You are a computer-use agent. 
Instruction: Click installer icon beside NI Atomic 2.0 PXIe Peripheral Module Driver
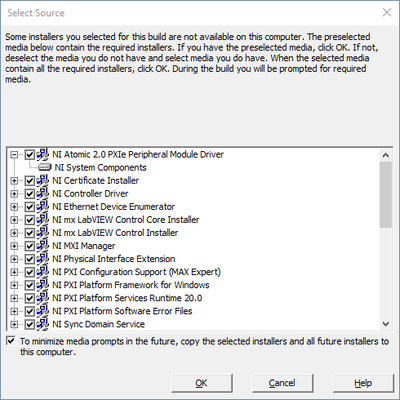[43, 154]
